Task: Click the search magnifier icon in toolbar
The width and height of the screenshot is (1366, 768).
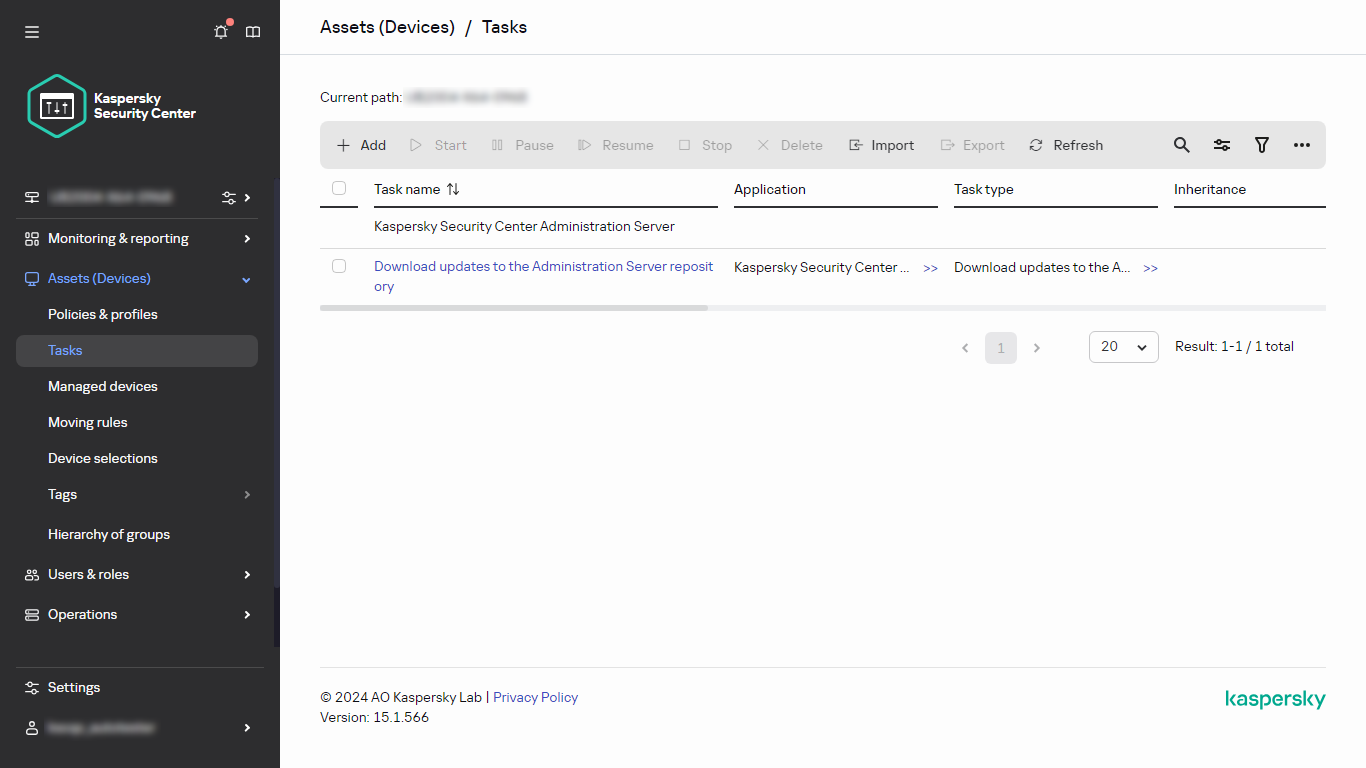Action: tap(1181, 145)
